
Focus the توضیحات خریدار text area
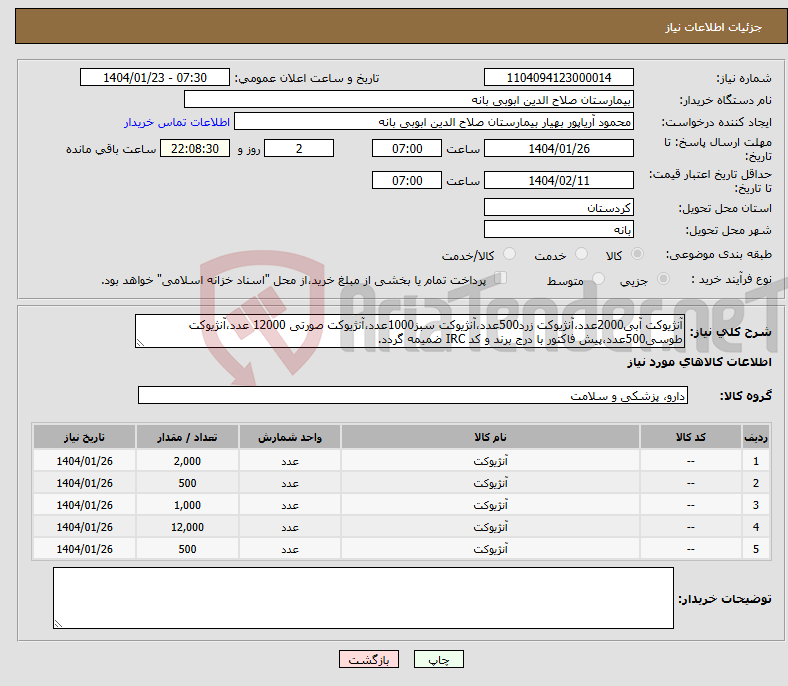(x=363, y=598)
